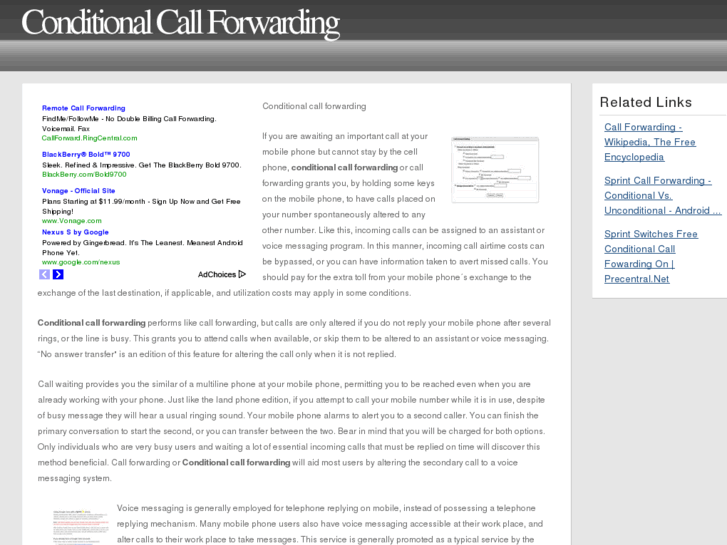The width and height of the screenshot is (727, 545).
Task: Visit www.Vonage.com ad URL
Action: [x=71, y=221]
